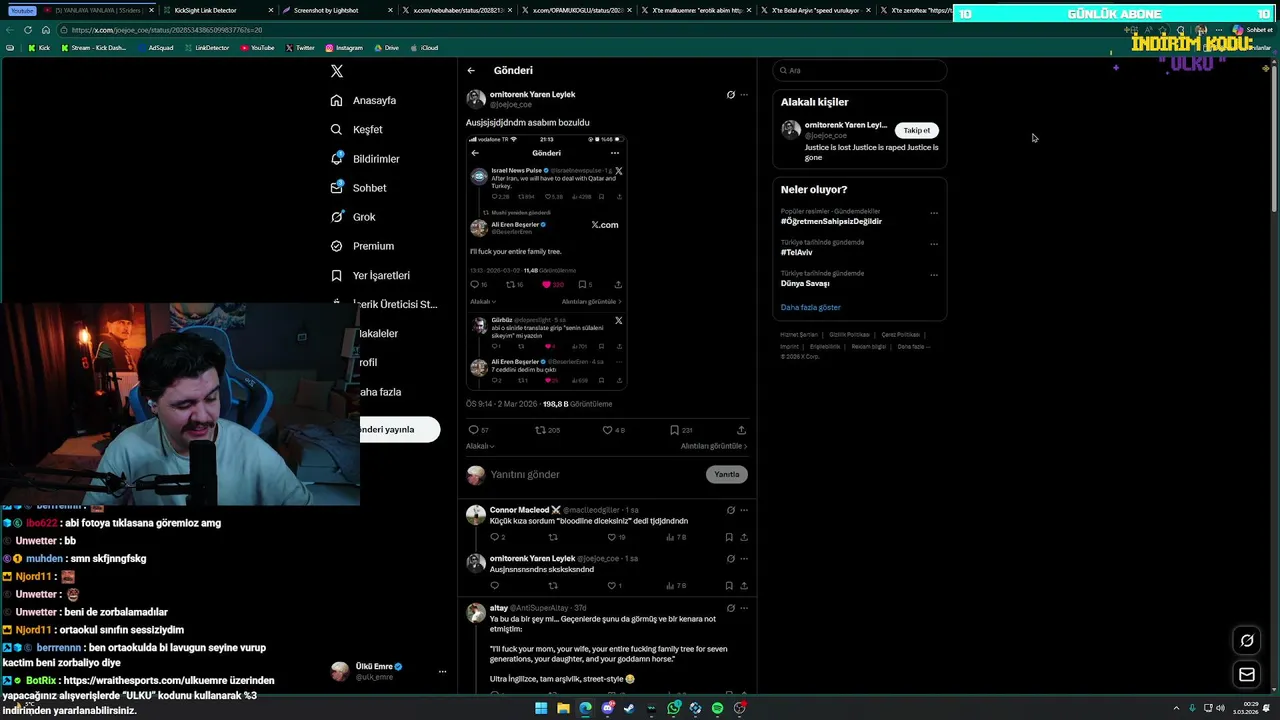Like ornitorenk's Ausjnsnsnsndns reply
Screen dimensions: 1280x720
[x=612, y=586]
